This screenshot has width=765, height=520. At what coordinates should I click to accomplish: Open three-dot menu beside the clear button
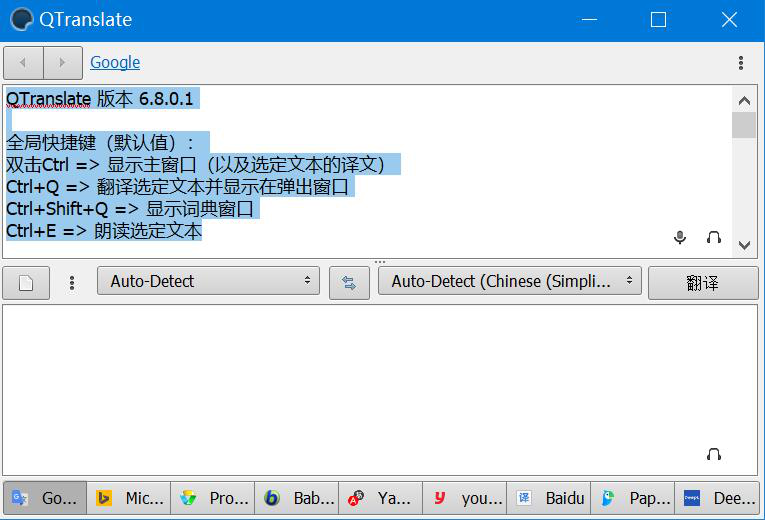72,283
